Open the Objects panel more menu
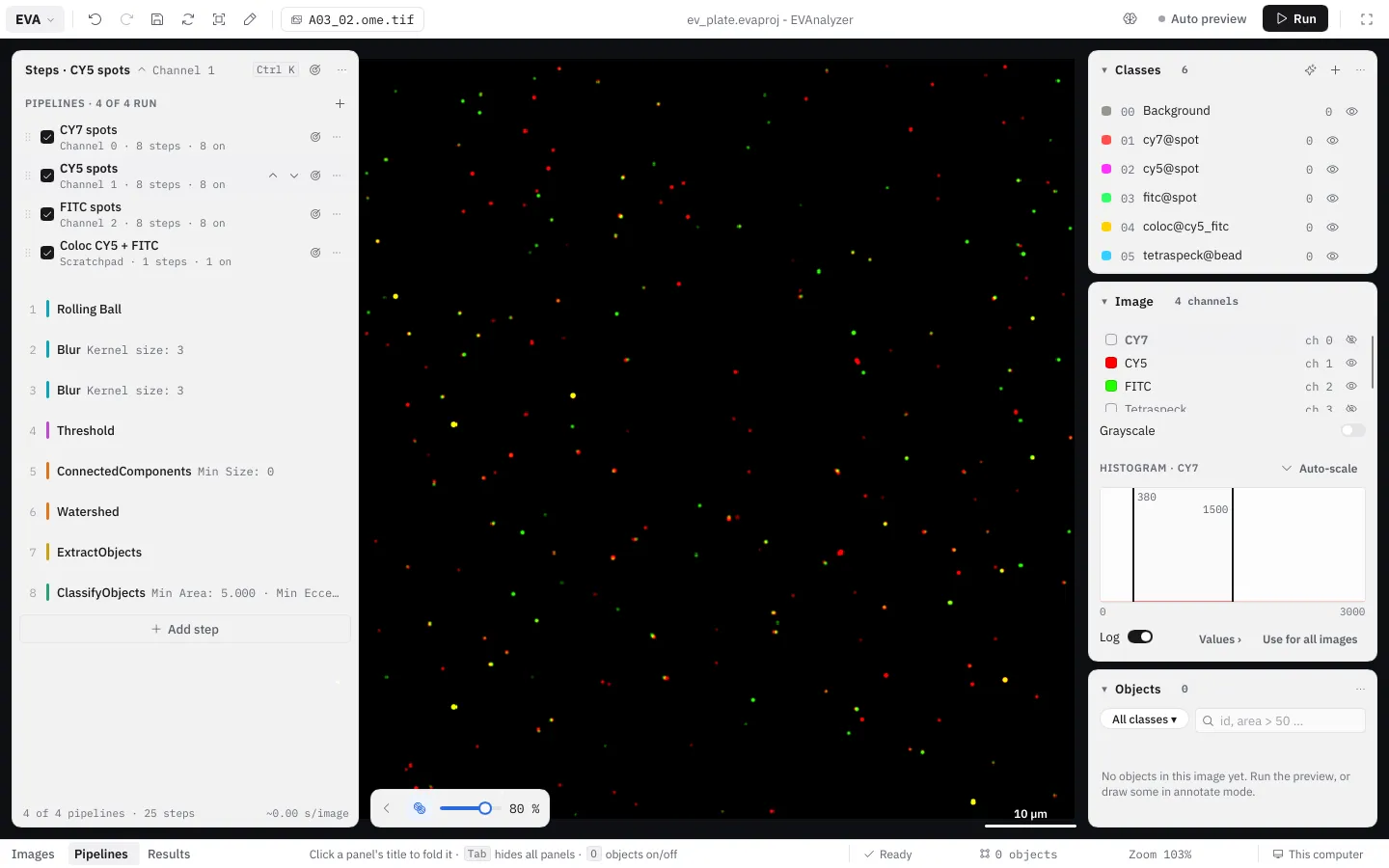 click(1360, 690)
